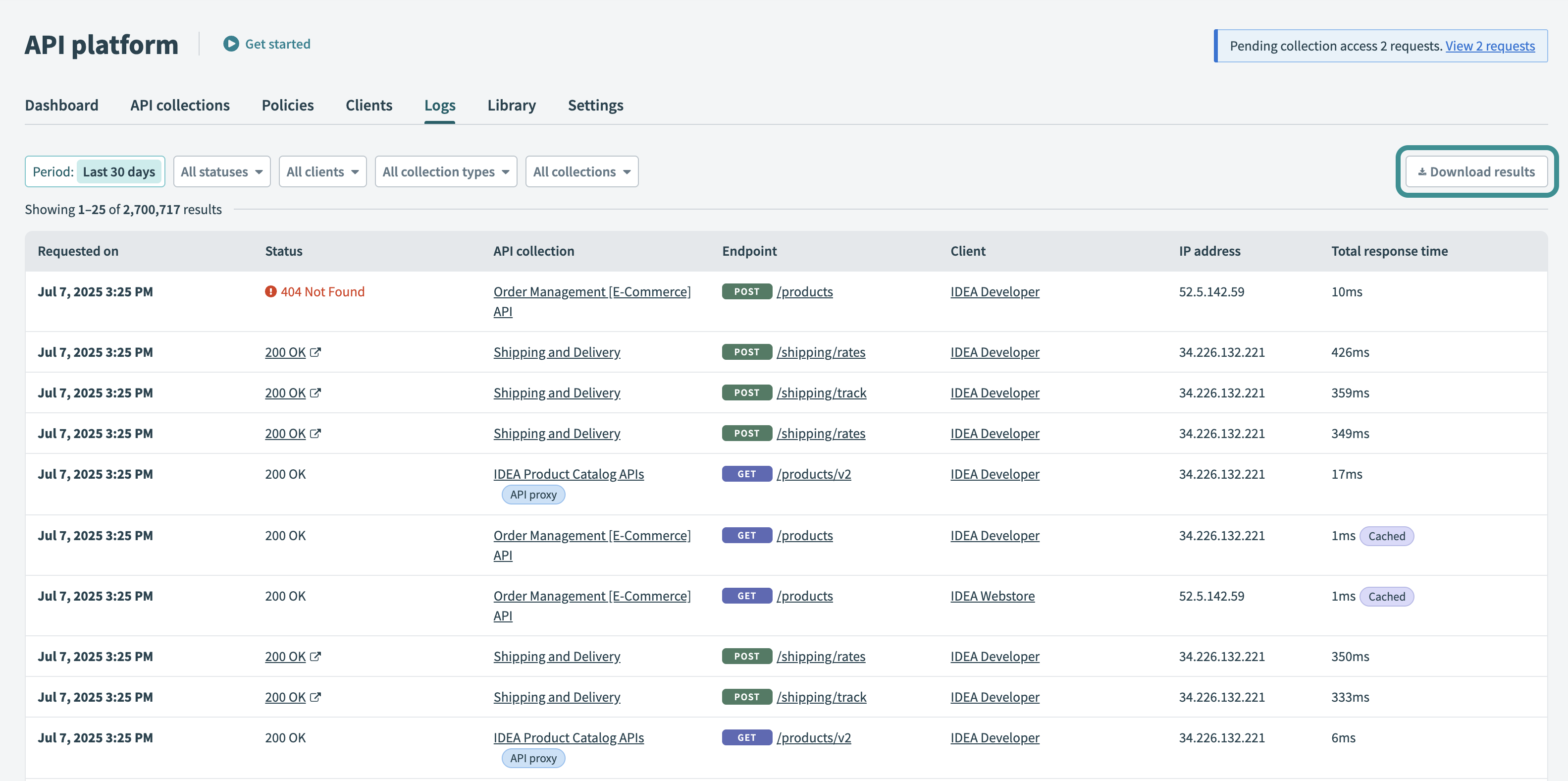Expand the All collection types filter
This screenshot has height=781, width=1568.
pyautogui.click(x=446, y=171)
